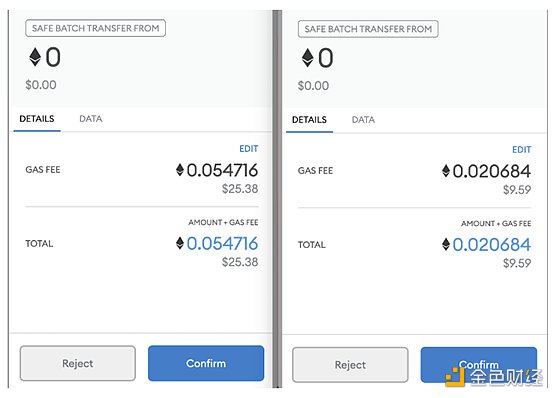Viewport: 554px width, 398px height.
Task: Click right SAFE BATCH TRANSFER FROM label
Action: [x=368, y=29]
